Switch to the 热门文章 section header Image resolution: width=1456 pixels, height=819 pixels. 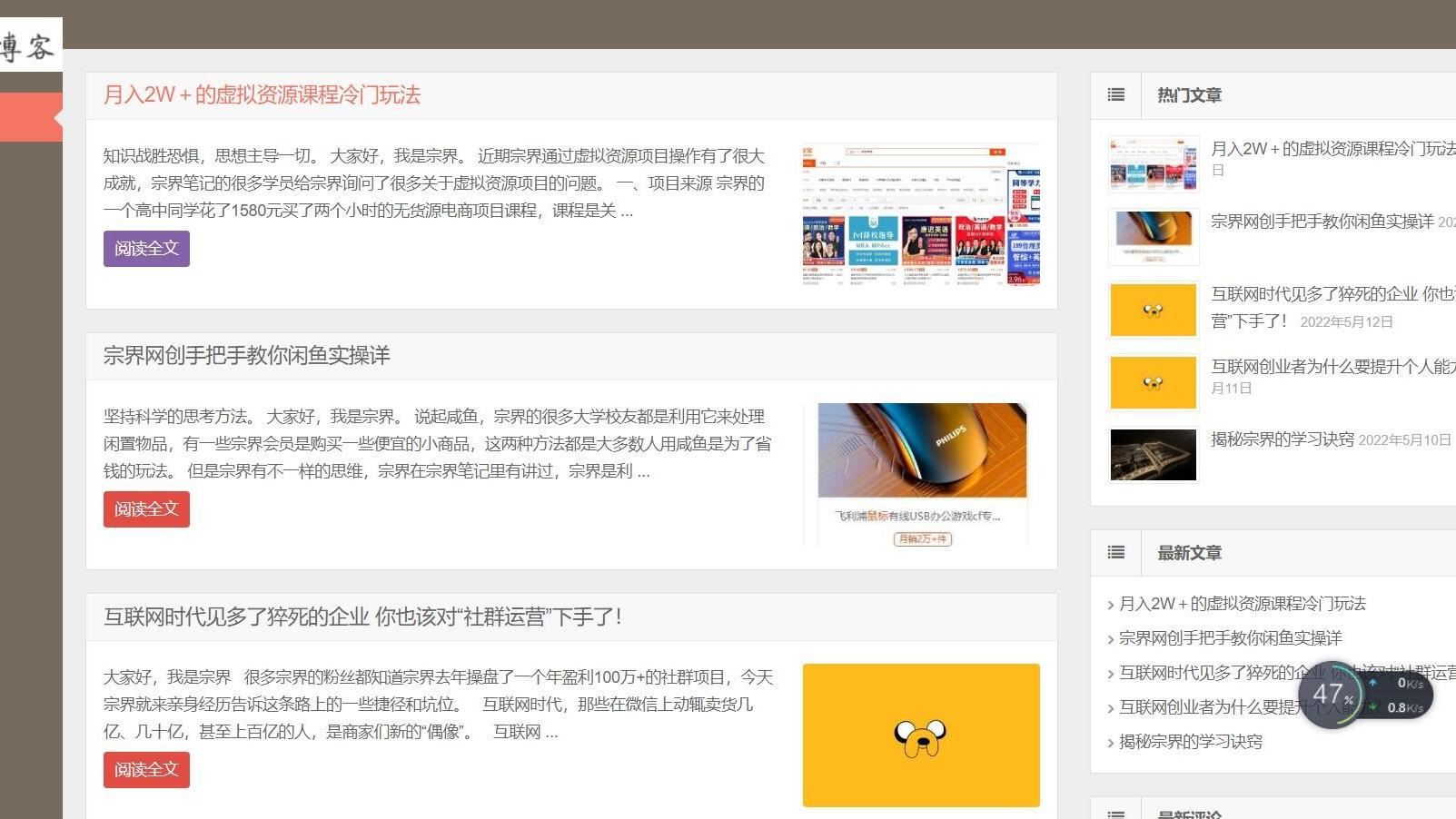tap(1189, 94)
